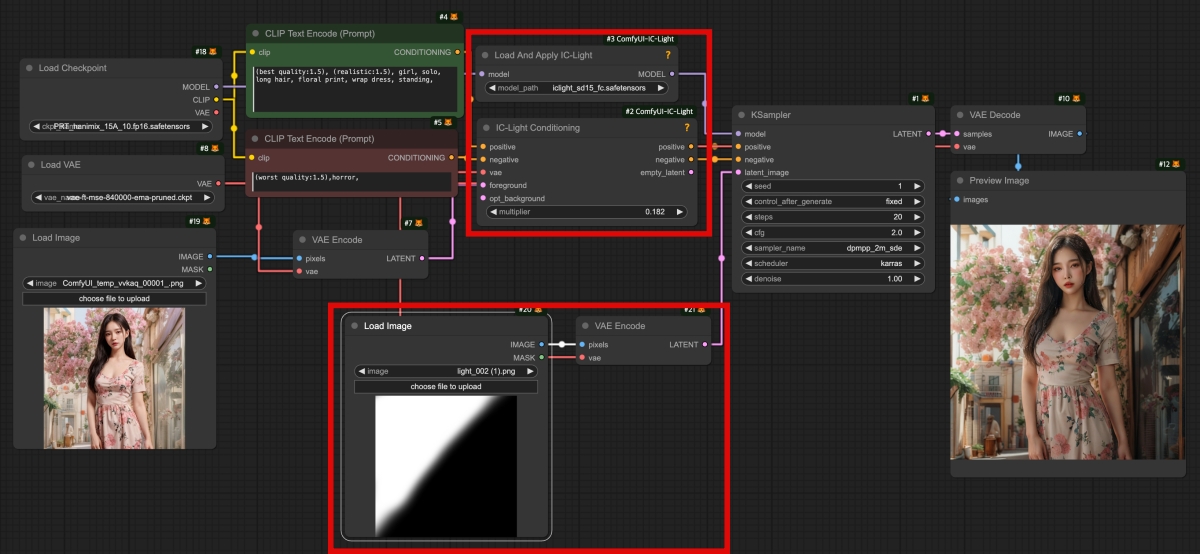This screenshot has height=554, width=1200.
Task: Toggle collapse dot on Load Image with light_002 file
Action: pyautogui.click(x=353, y=326)
